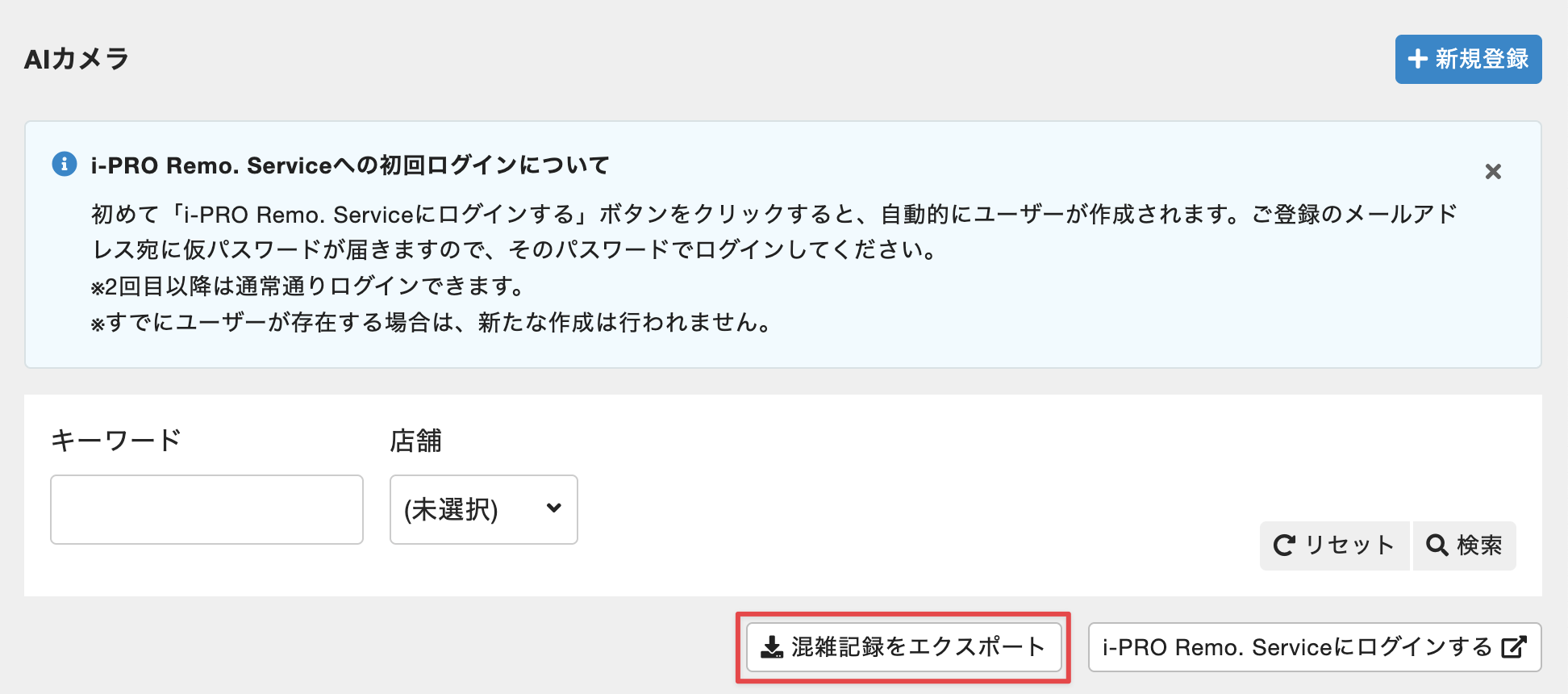The height and width of the screenshot is (694, 1568).
Task: Click the chevron arrow on the 店舗 select
Action: coord(553,508)
